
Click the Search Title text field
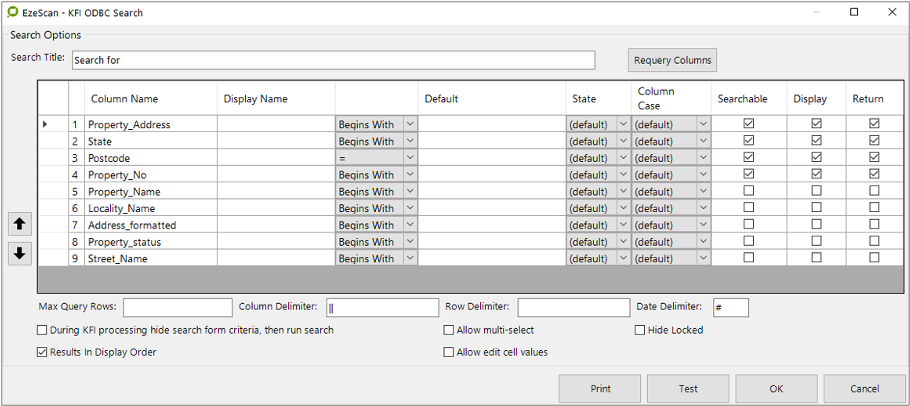pyautogui.click(x=332, y=60)
